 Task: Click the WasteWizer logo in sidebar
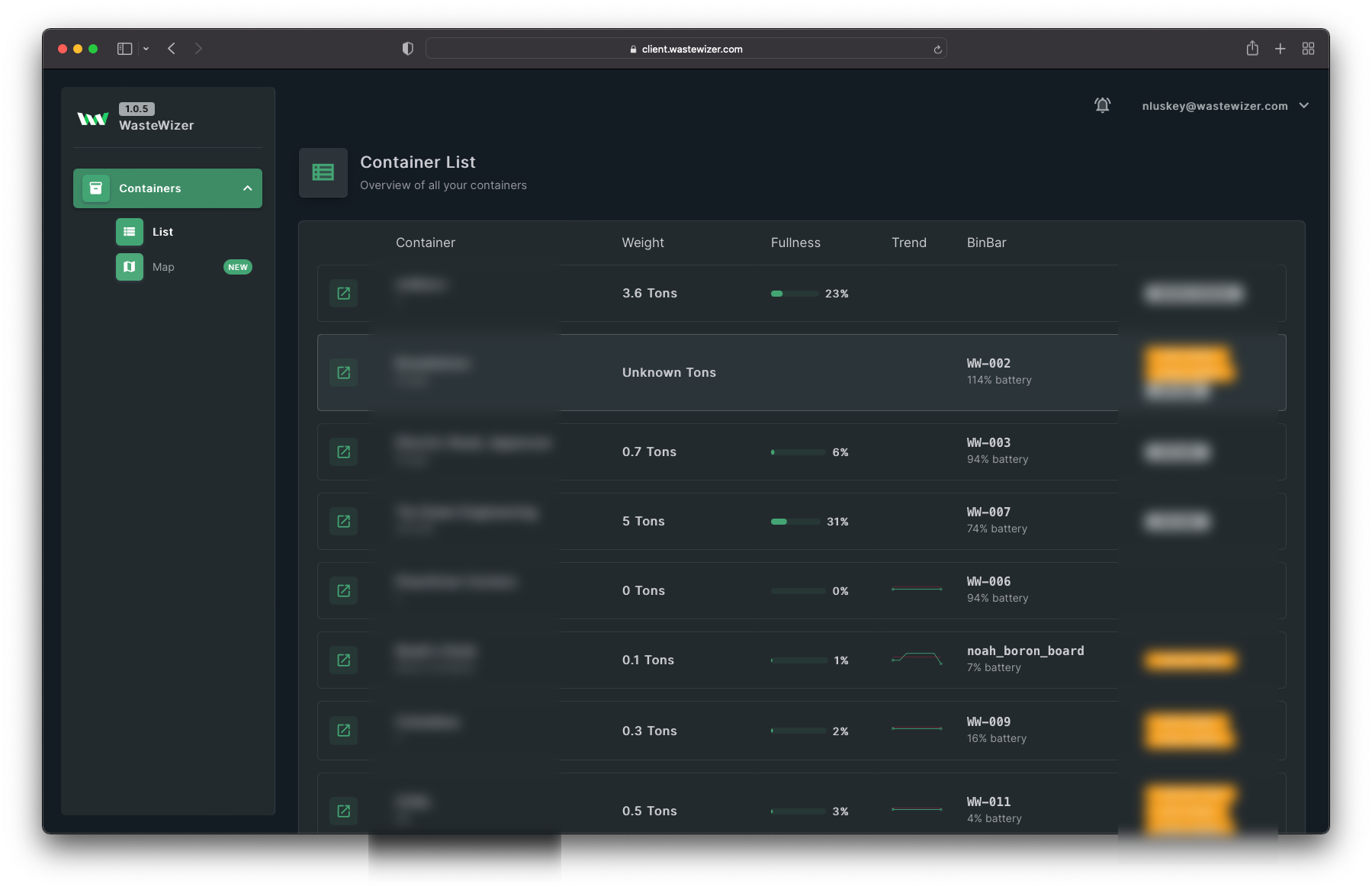click(93, 119)
